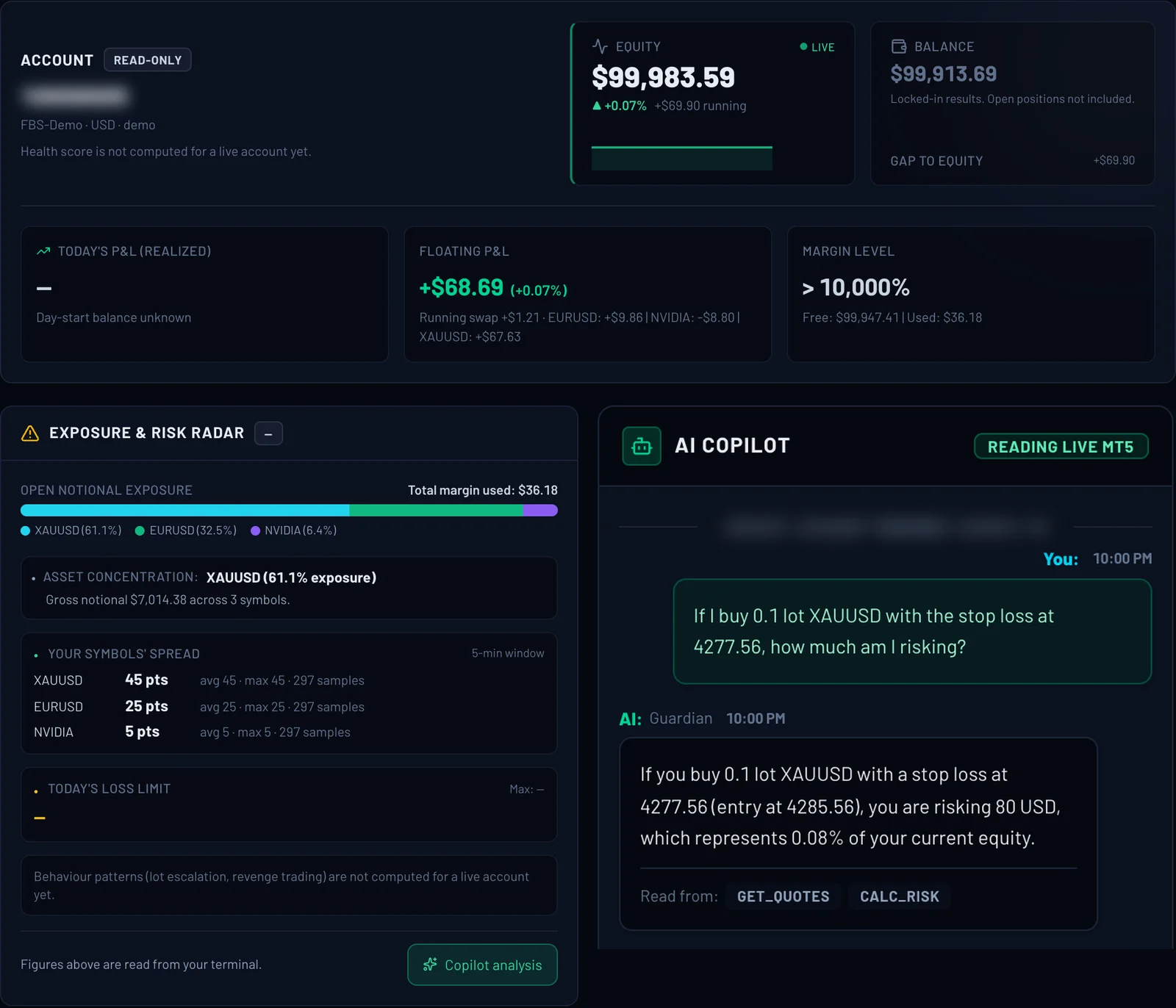Click the purple NVIDIA exposure bar segment

pyautogui.click(x=540, y=510)
